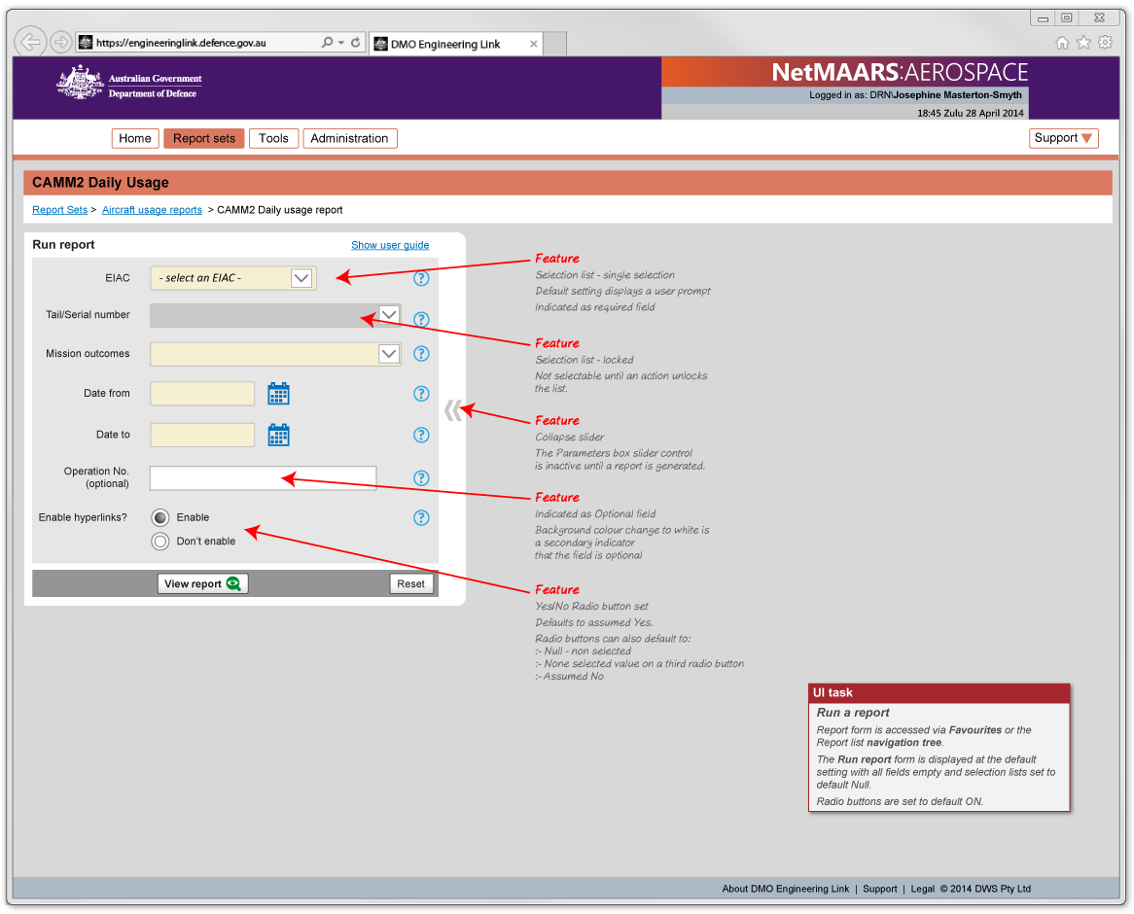Click the Date to input field
1134x914 pixels.
coord(202,435)
